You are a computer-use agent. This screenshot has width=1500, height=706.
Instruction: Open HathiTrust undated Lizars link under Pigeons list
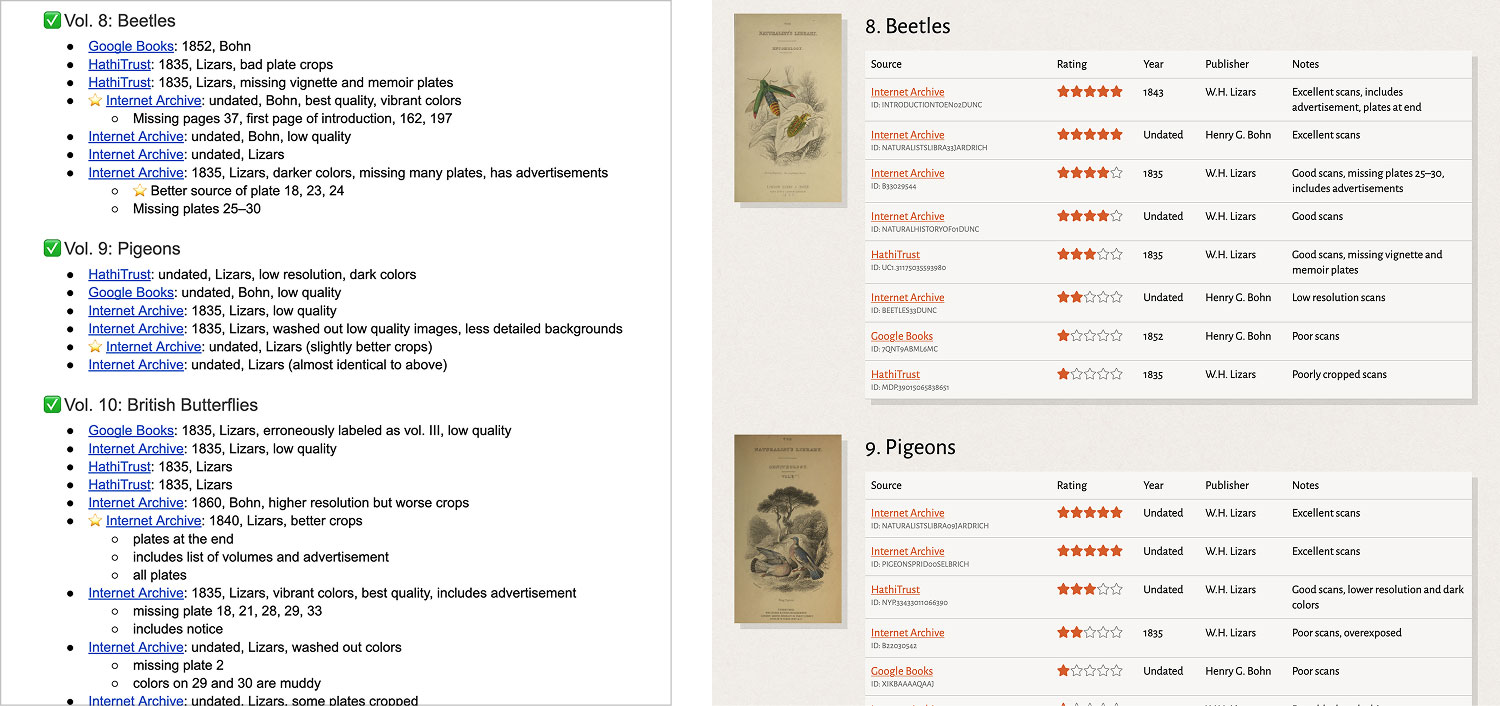(119, 274)
